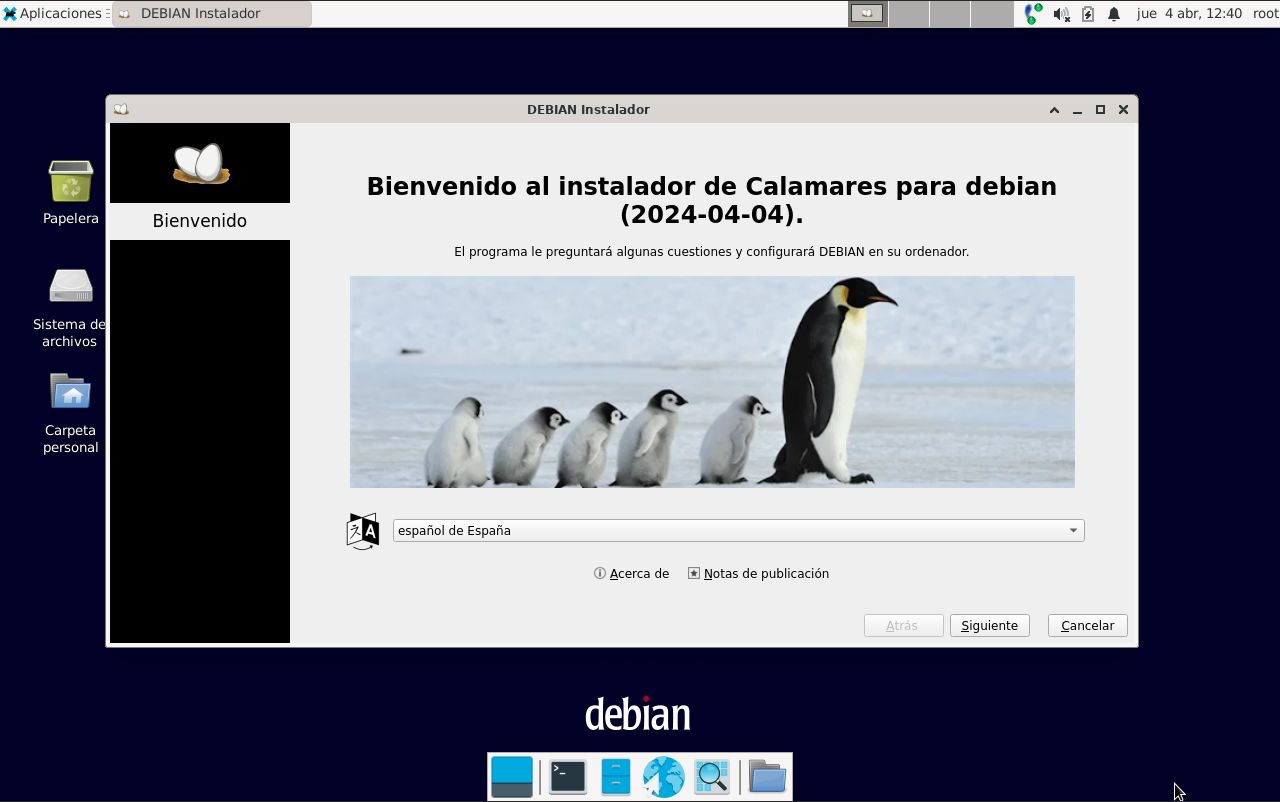
Task: Open the Carpeta personal desktop icon
Action: [71, 393]
